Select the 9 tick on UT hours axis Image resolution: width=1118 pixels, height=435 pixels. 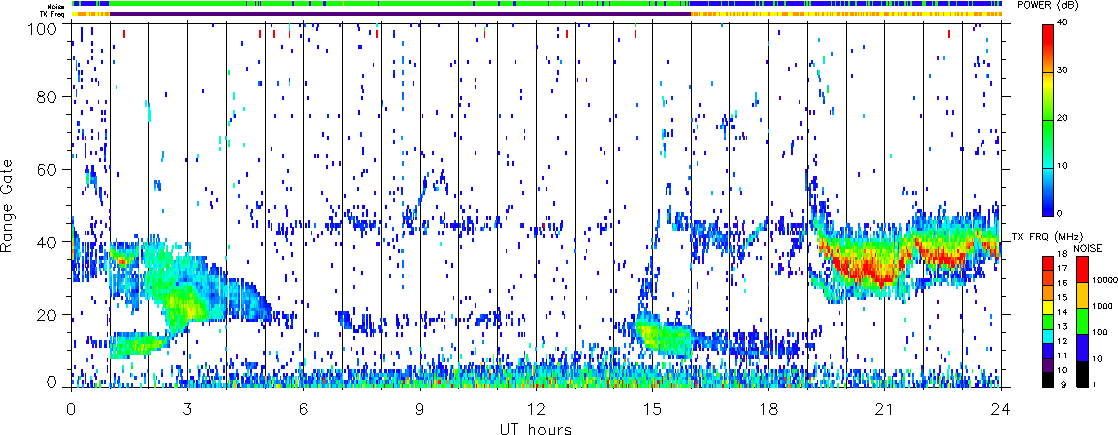tap(419, 409)
